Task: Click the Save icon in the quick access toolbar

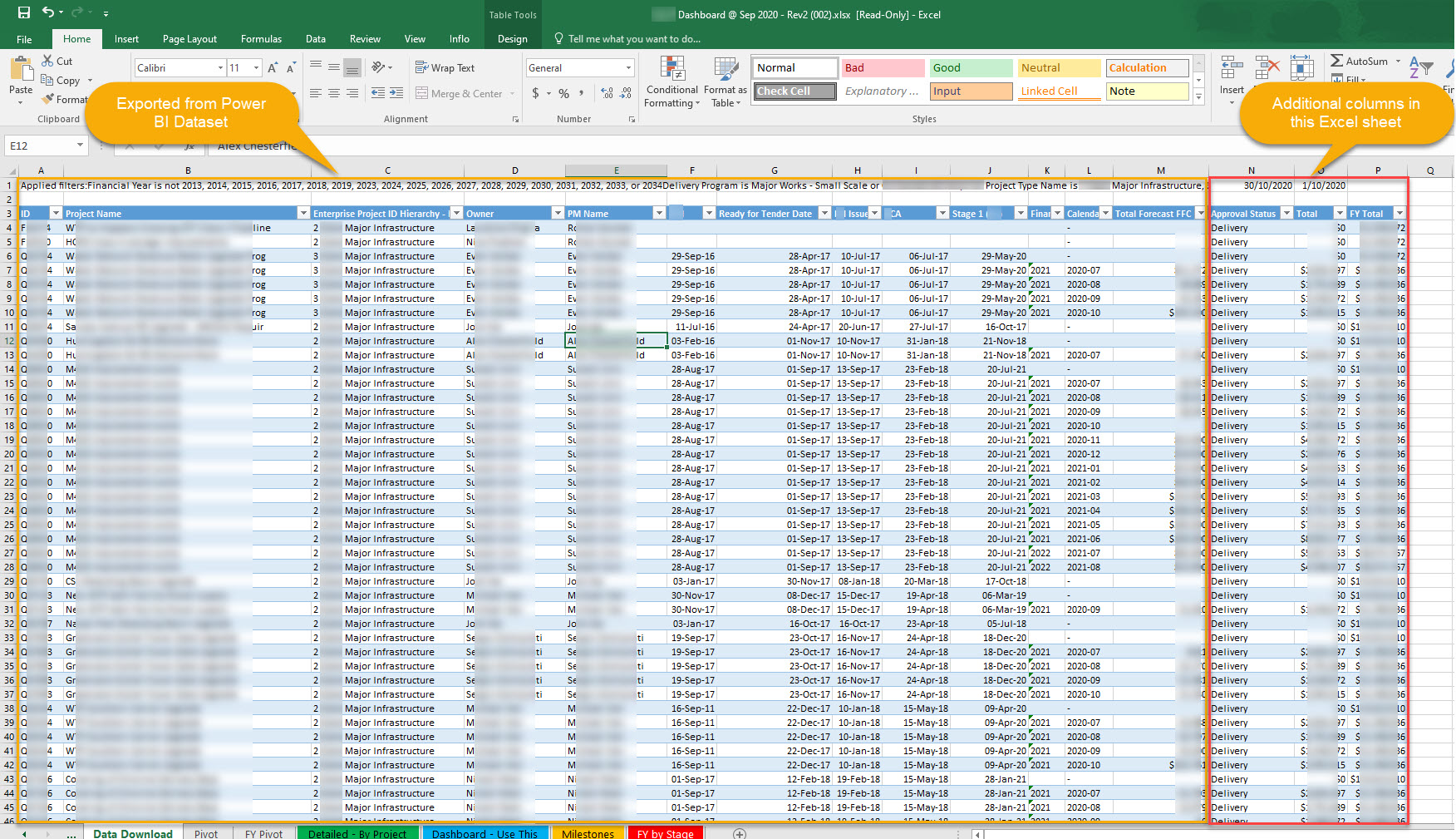Action: (23, 12)
